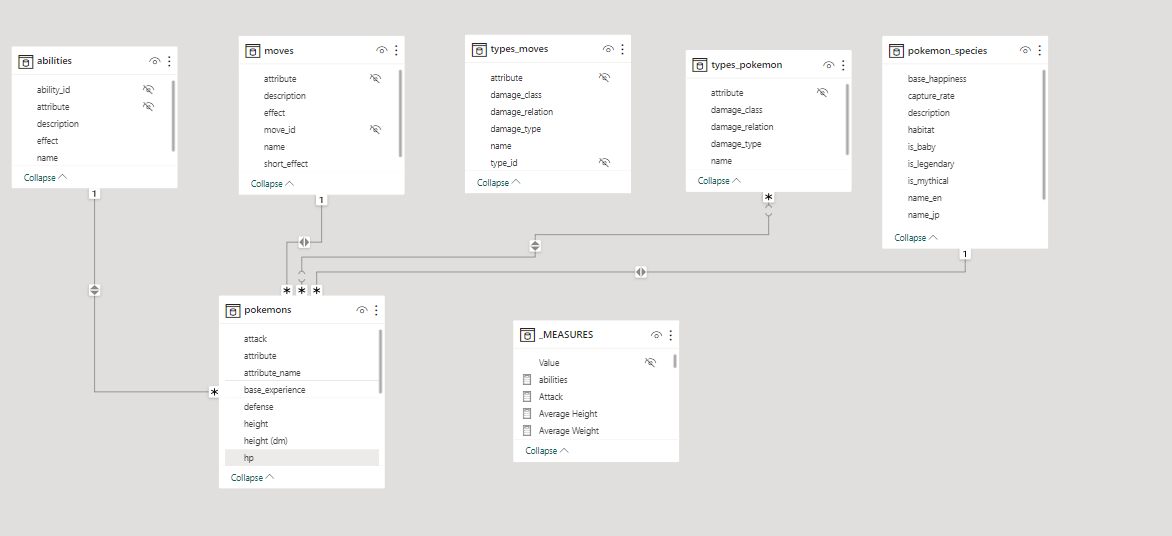Open more options for pokemon_species table
This screenshot has width=1172, height=536.
[x=1040, y=50]
